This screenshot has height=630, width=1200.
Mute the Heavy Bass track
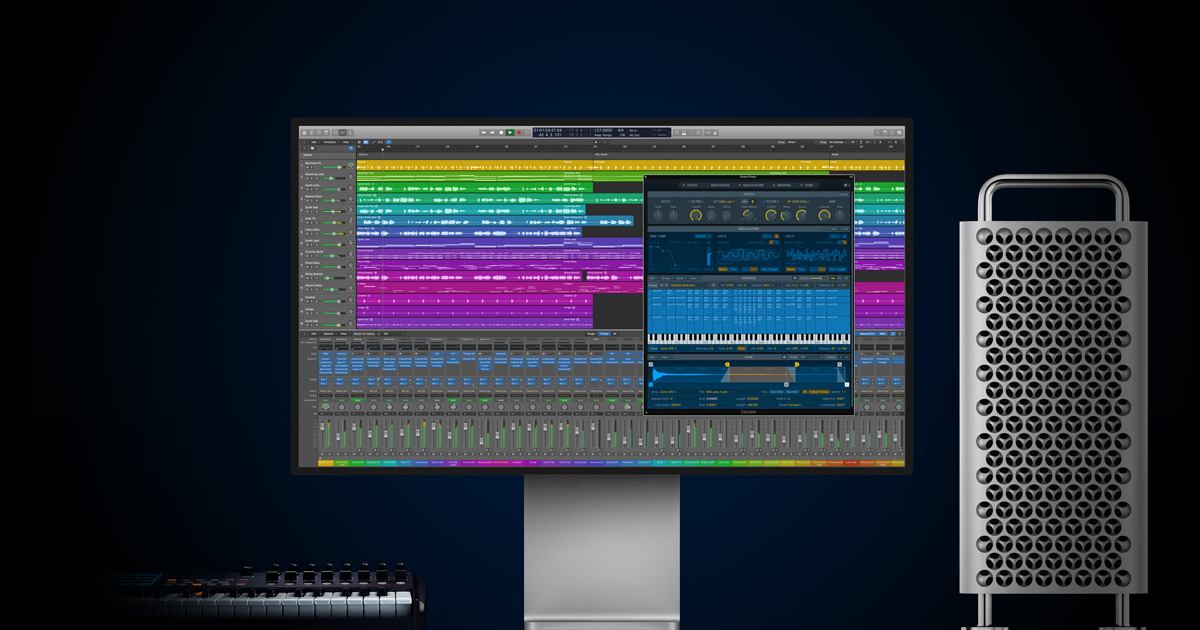click(308, 234)
